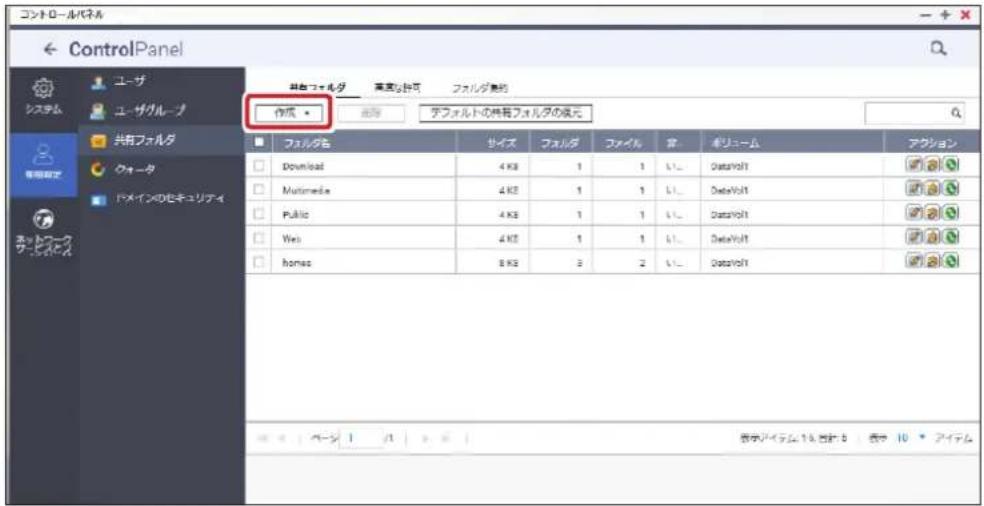Click the magnifier icon in the ControlPanel header

[x=938, y=48]
